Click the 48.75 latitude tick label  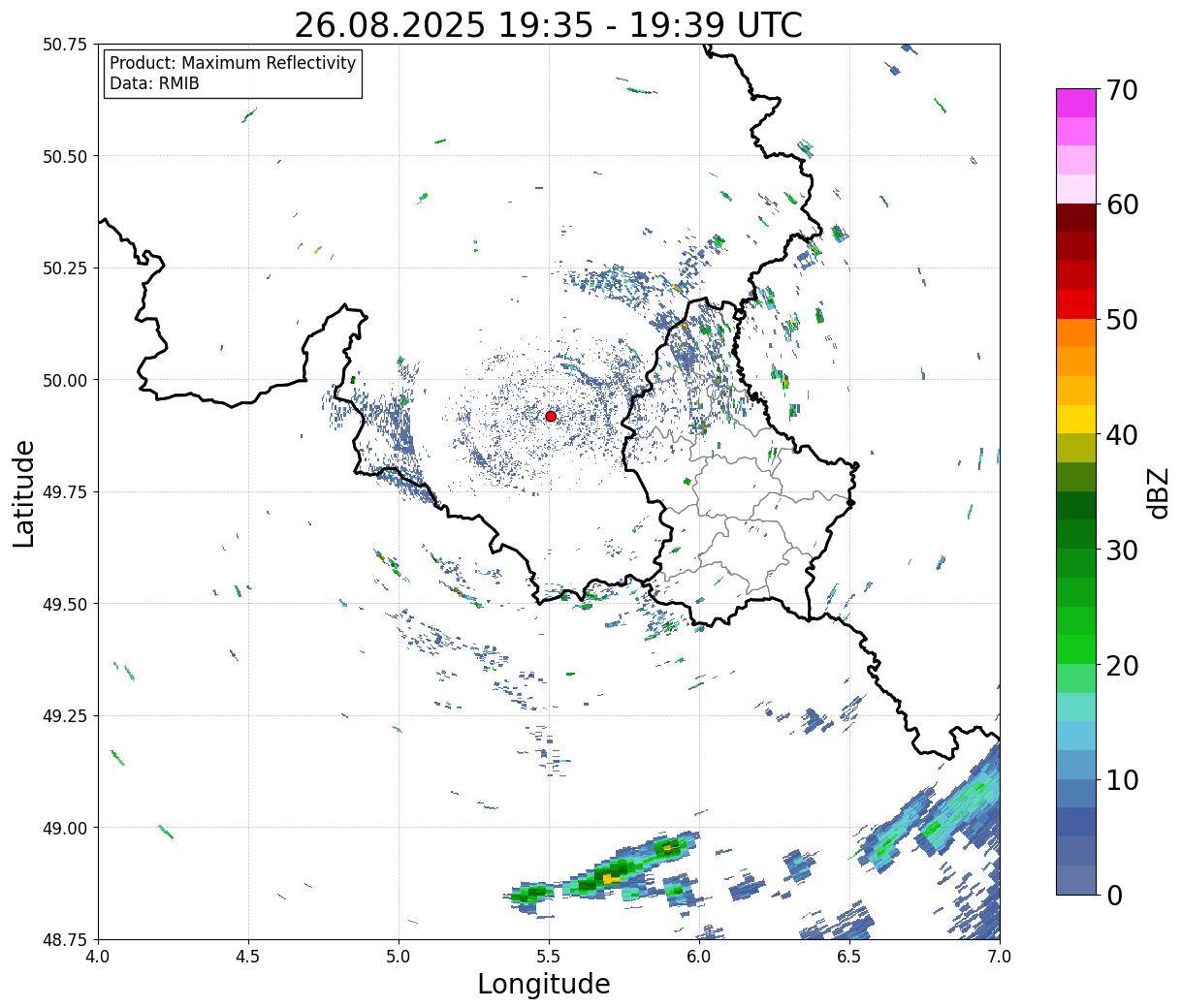coord(65,940)
